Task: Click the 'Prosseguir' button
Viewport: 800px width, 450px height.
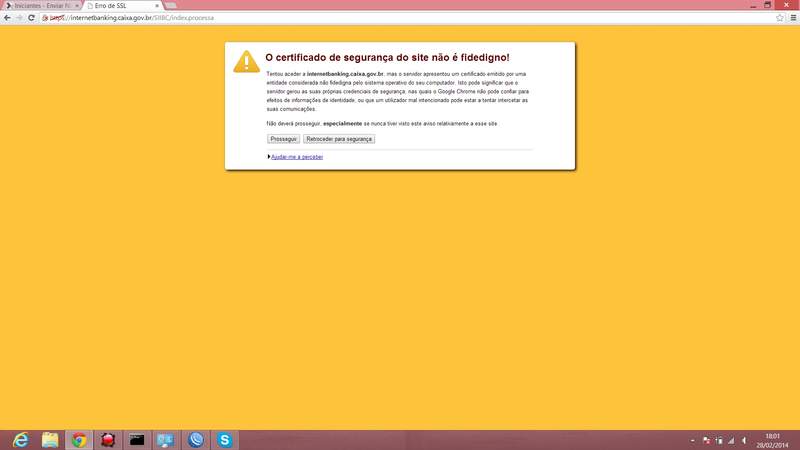Action: tap(283, 139)
